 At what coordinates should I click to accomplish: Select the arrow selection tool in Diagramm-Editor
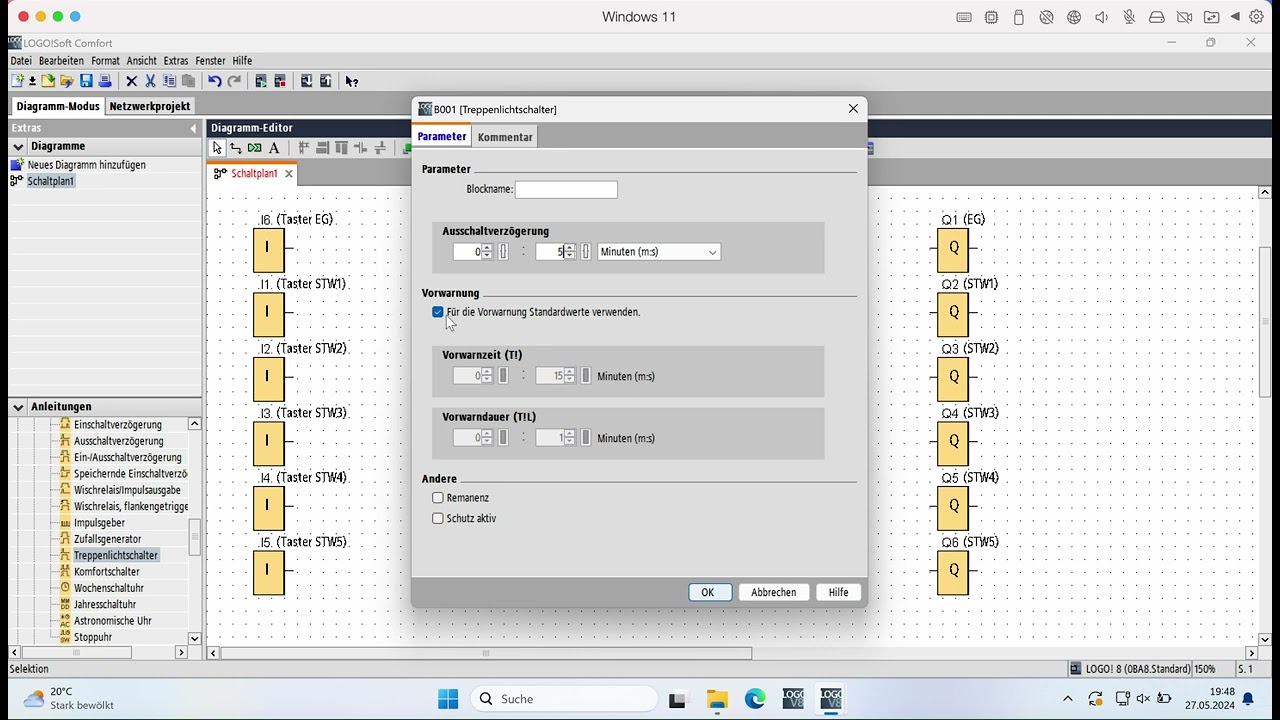pyautogui.click(x=217, y=148)
